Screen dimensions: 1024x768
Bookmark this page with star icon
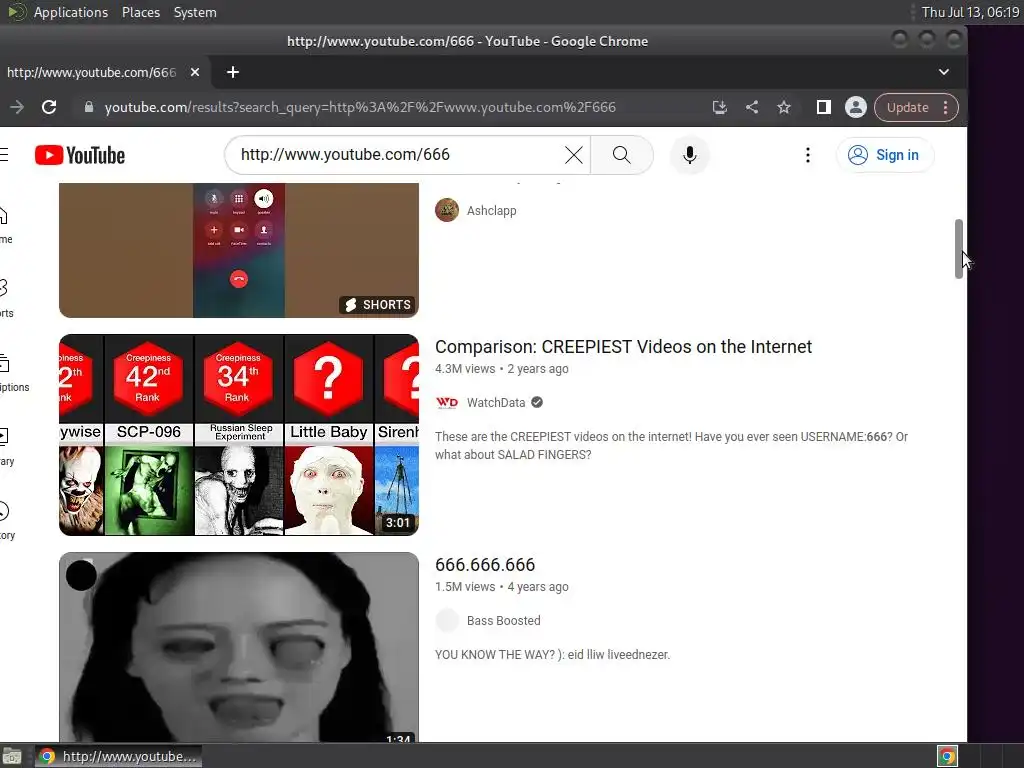pos(784,107)
